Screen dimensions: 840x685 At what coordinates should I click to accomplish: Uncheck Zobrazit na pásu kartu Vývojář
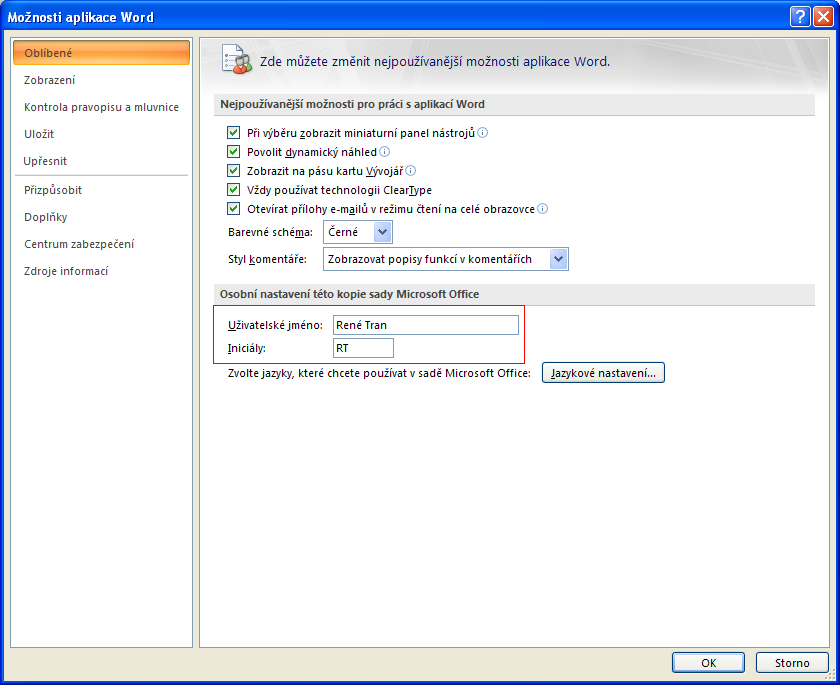click(x=233, y=170)
